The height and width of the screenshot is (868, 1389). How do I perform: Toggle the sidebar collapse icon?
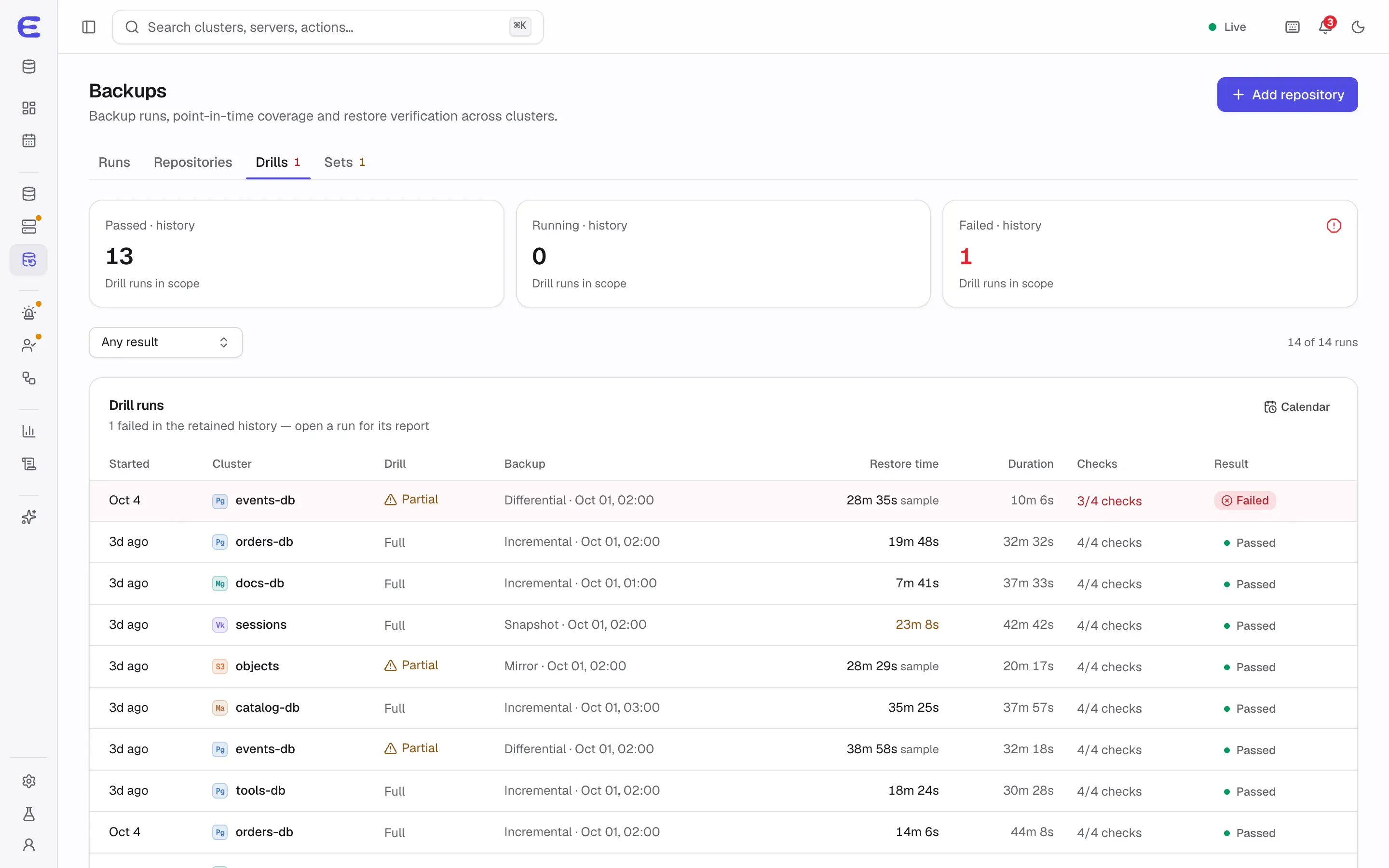(88, 27)
